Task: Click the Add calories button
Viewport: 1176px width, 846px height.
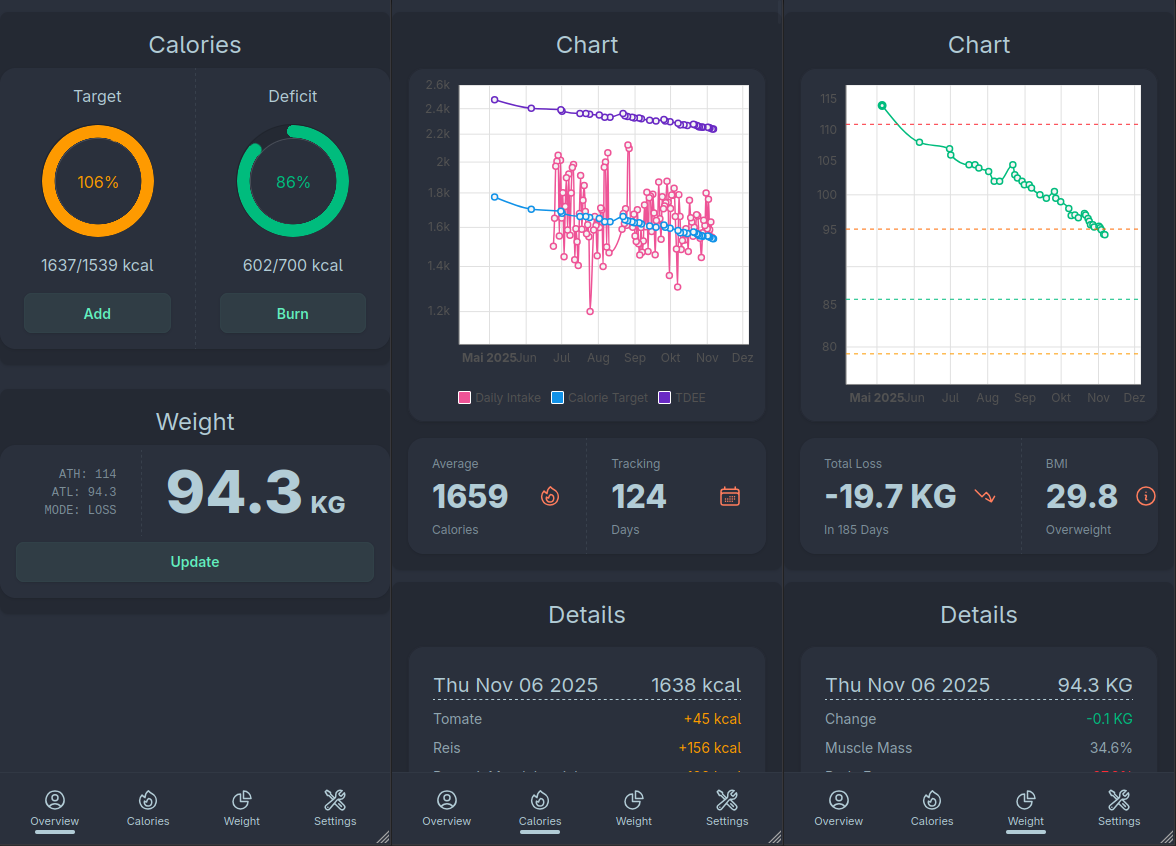Action: point(98,314)
